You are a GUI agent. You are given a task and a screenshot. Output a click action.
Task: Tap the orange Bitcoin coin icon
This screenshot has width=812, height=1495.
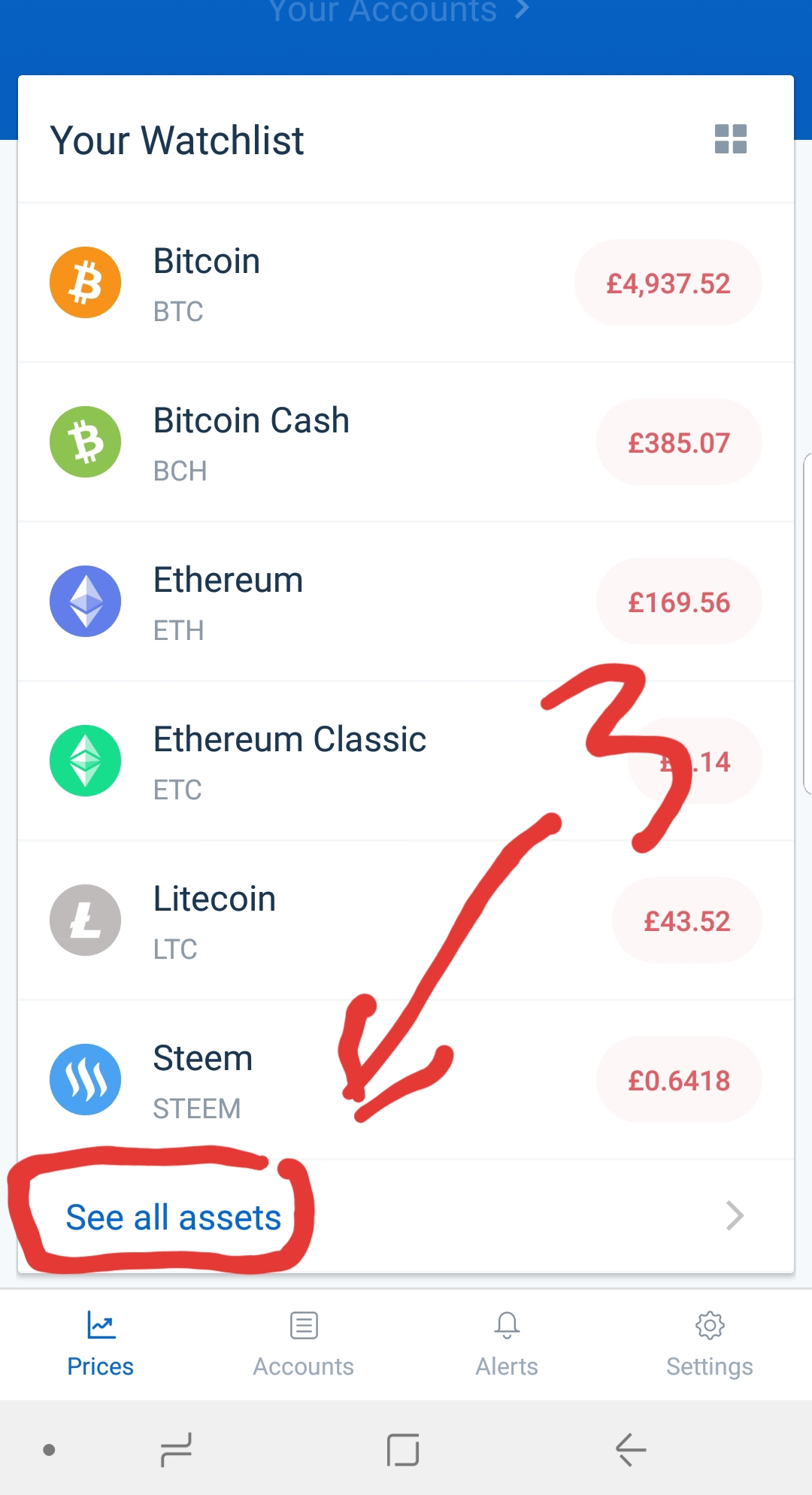[x=85, y=283]
